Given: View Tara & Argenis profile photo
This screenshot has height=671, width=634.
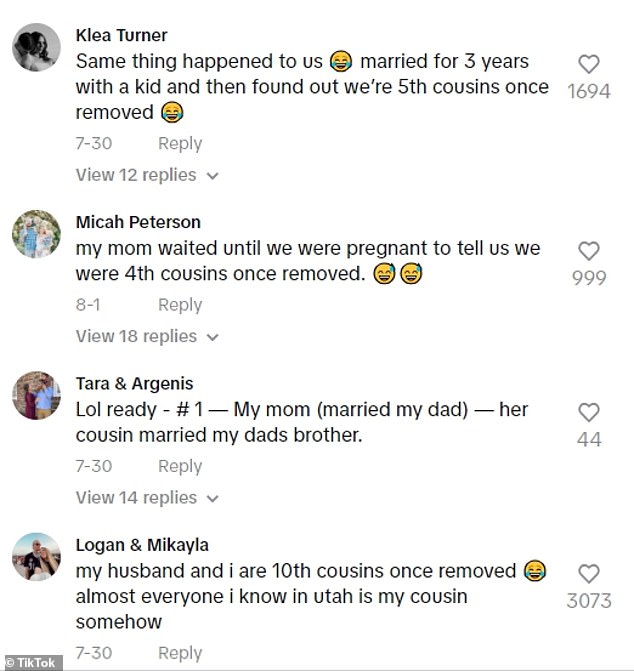Looking at the screenshot, I should (x=37, y=396).
